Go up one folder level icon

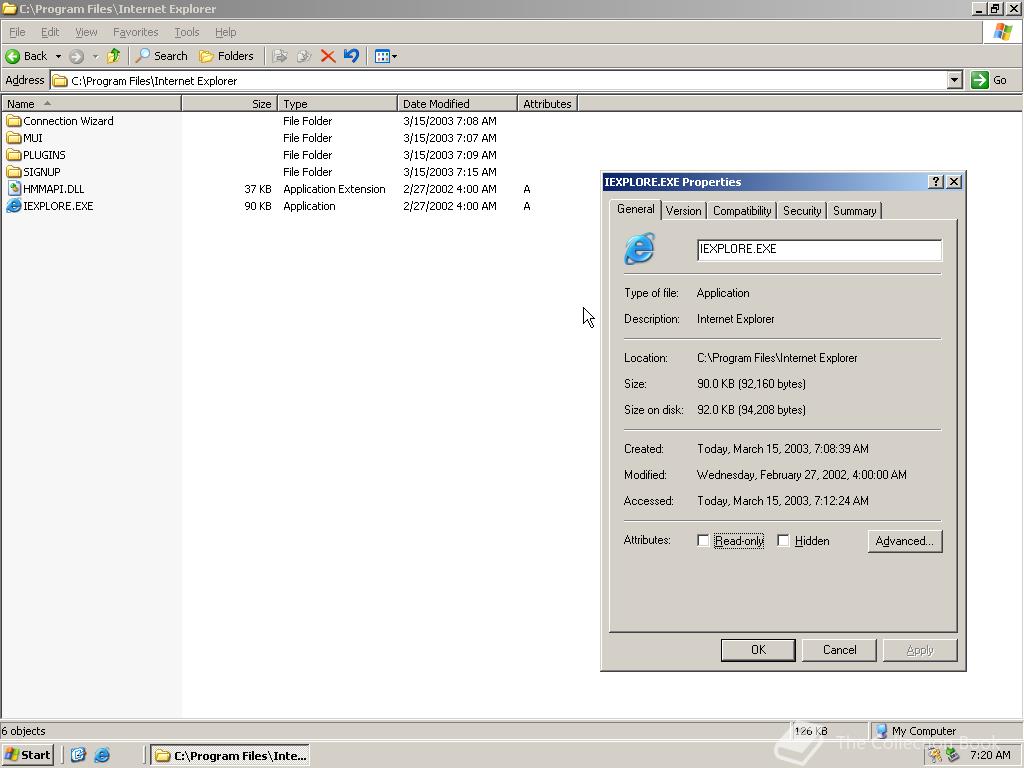coord(114,56)
